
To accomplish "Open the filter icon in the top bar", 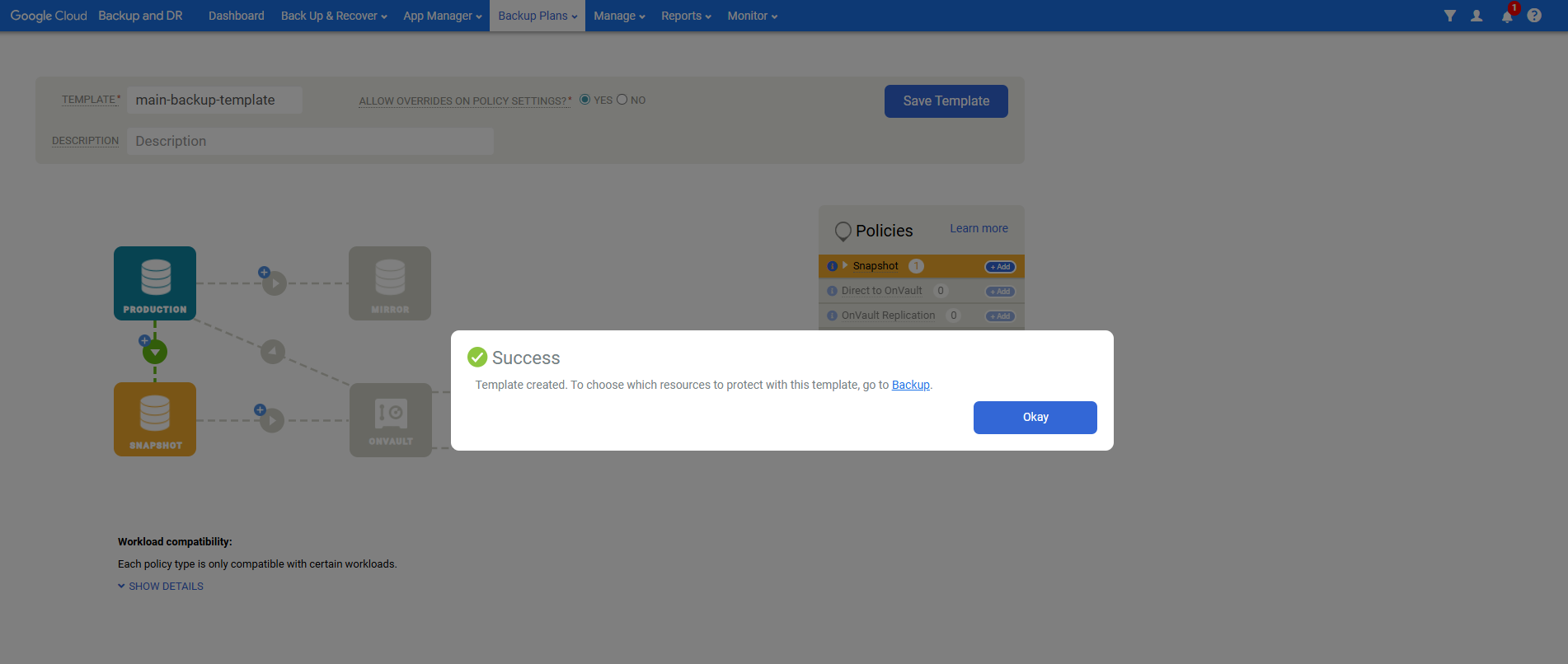I will [1449, 16].
